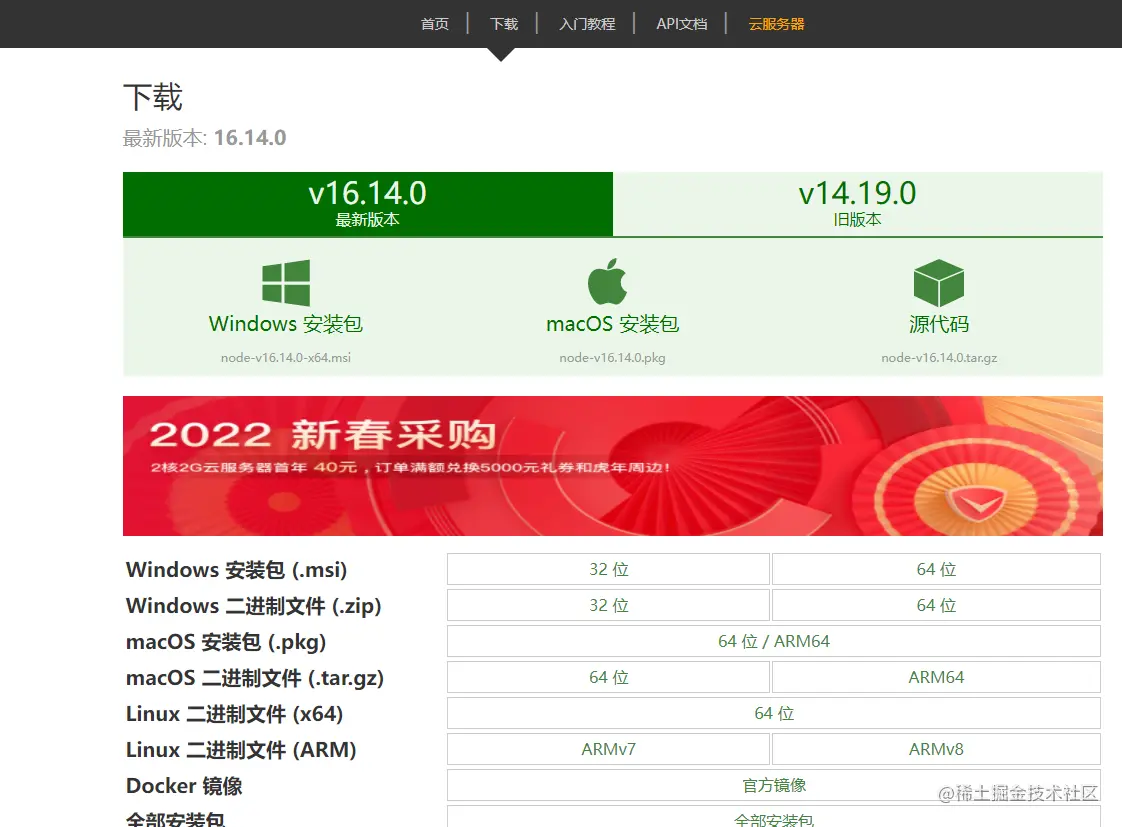Open the Docker 官方镜像 link
This screenshot has width=1122, height=827.
(x=774, y=786)
